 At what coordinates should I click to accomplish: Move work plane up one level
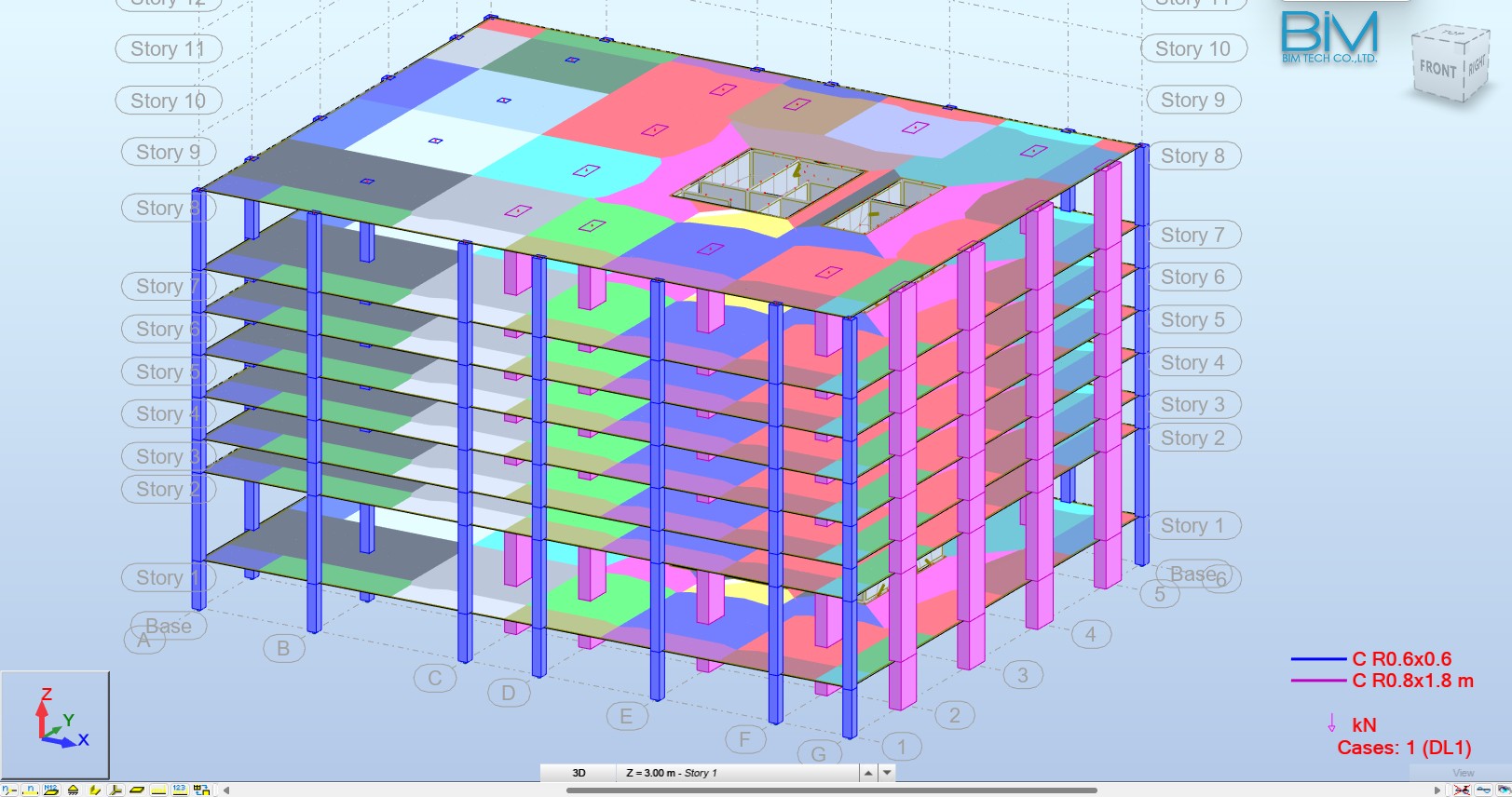868,773
